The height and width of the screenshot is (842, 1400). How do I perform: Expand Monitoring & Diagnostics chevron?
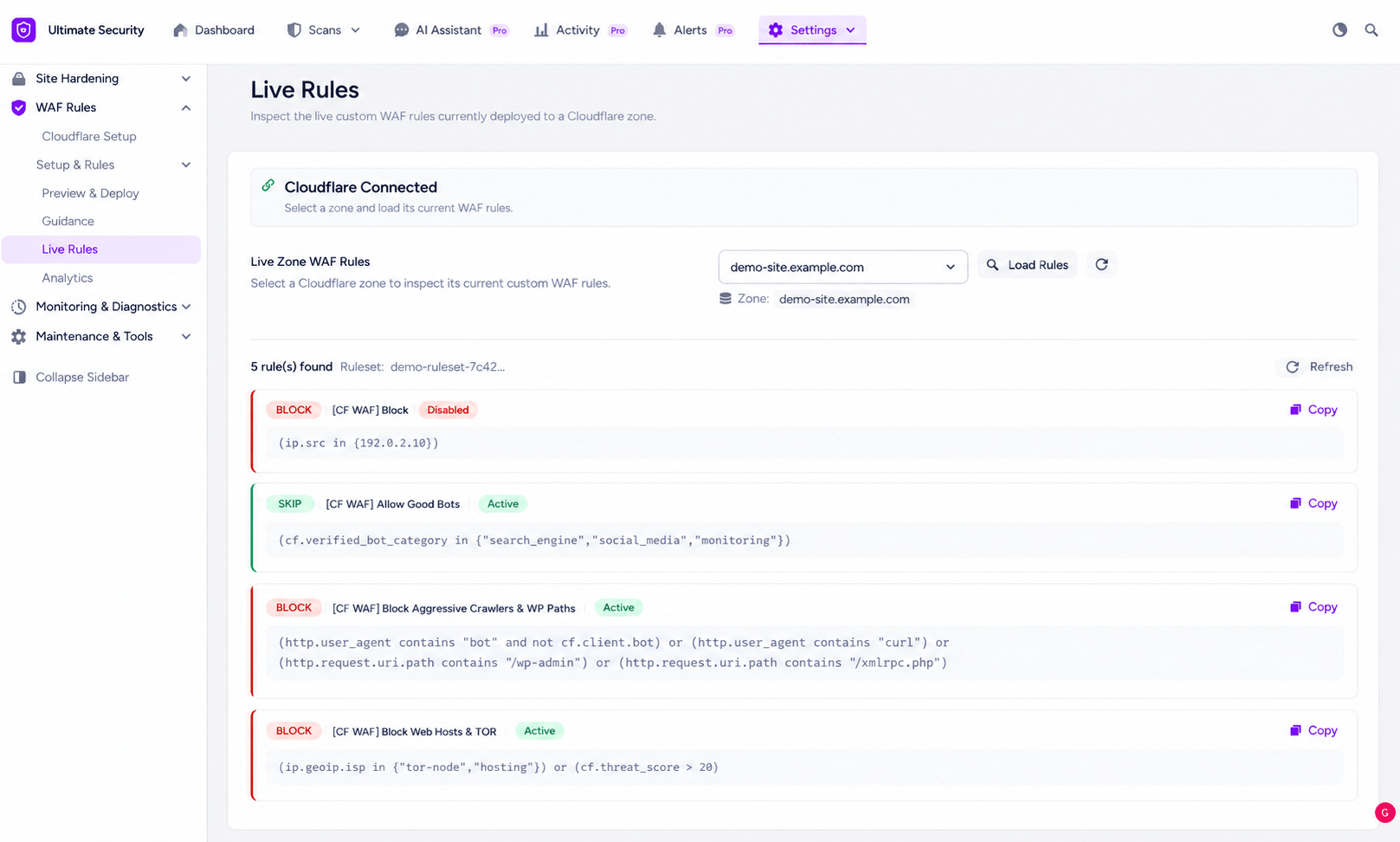(186, 307)
